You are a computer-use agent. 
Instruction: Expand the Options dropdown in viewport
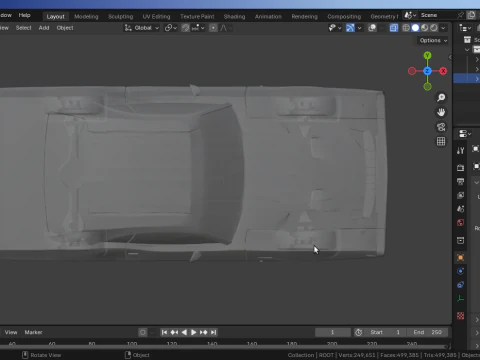(433, 40)
